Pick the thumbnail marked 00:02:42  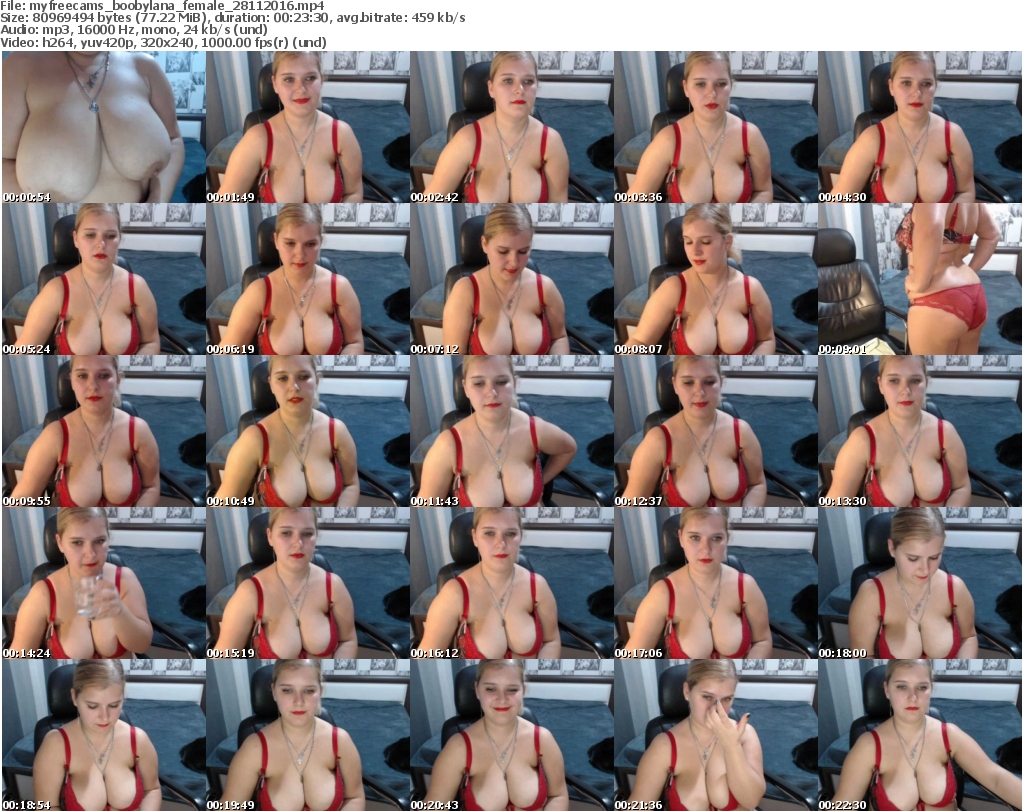point(511,127)
